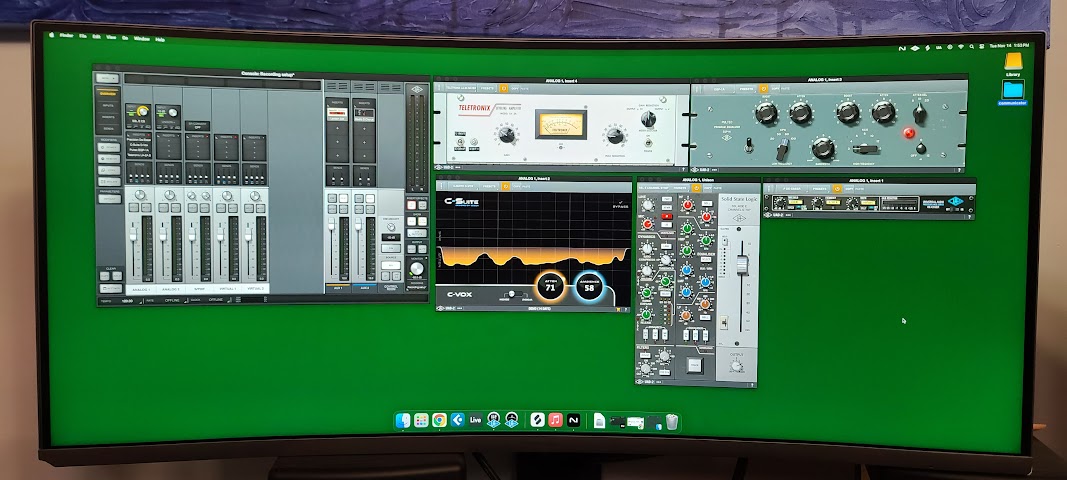
Task: Click the ANALOG 1 pan knob
Action: click(139, 195)
